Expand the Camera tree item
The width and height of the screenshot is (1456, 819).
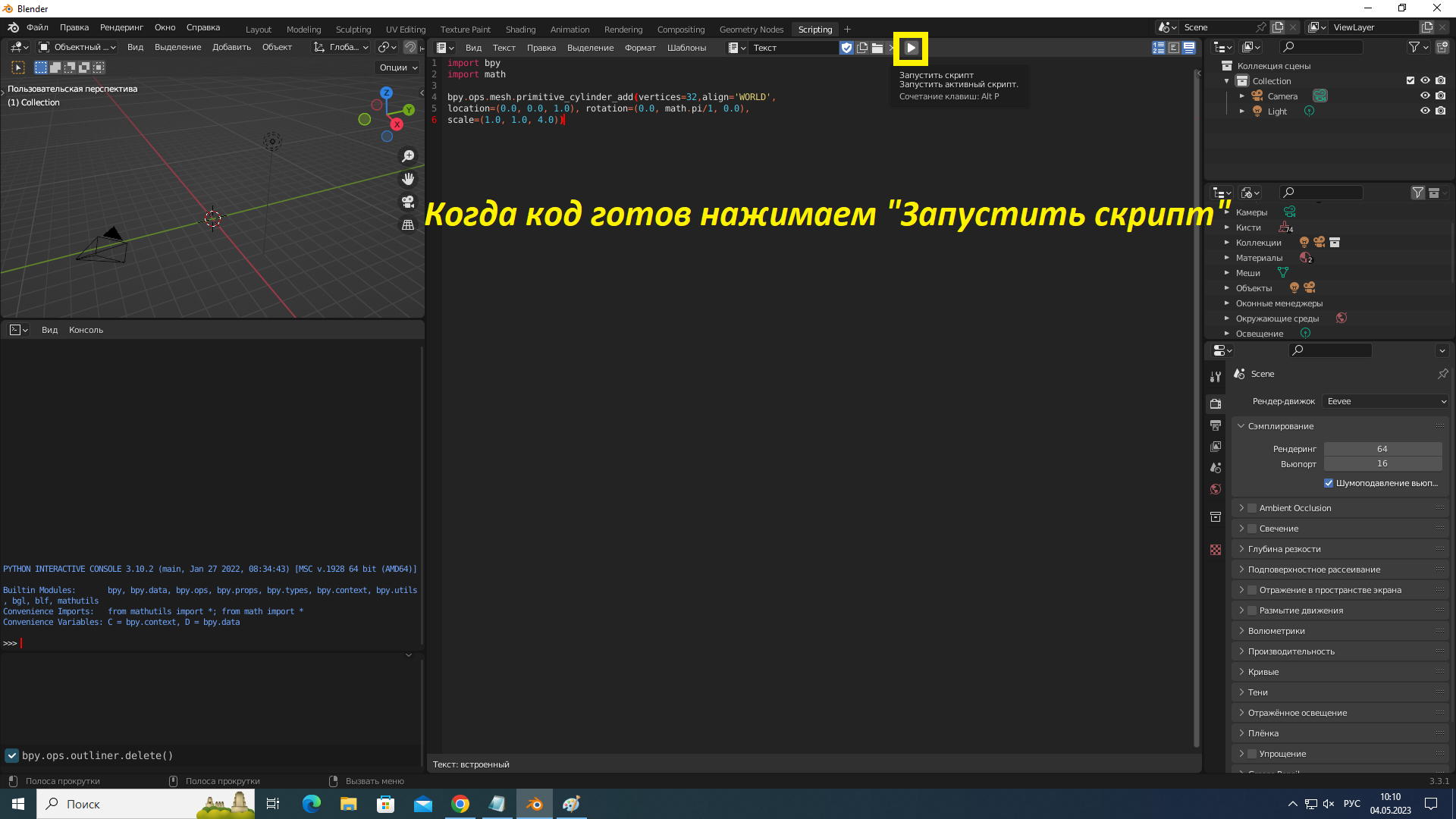[1241, 96]
